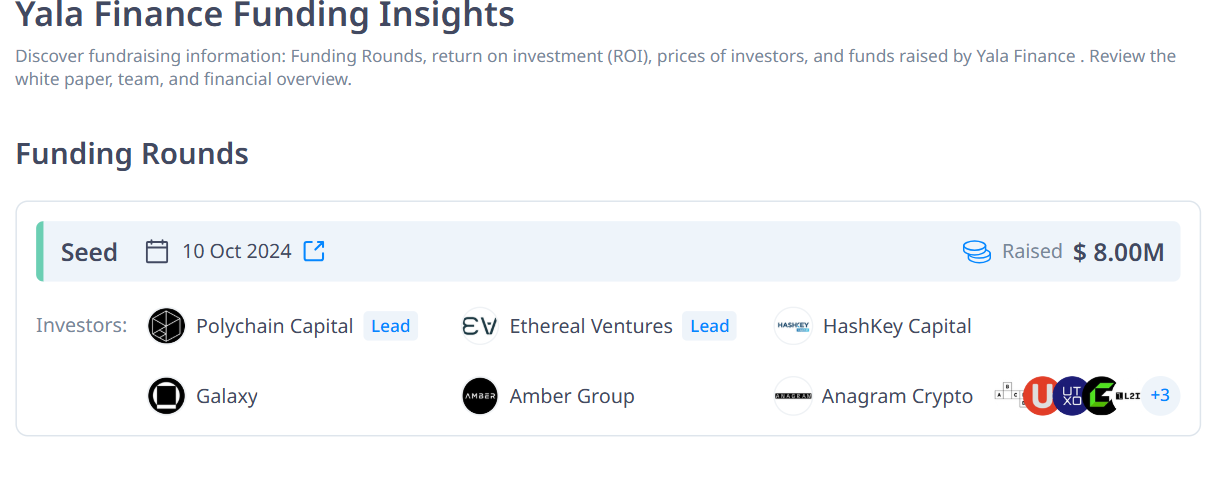Viewport: 1209px width, 497px height.
Task: Open HashKey Capital investor link
Action: [897, 326]
